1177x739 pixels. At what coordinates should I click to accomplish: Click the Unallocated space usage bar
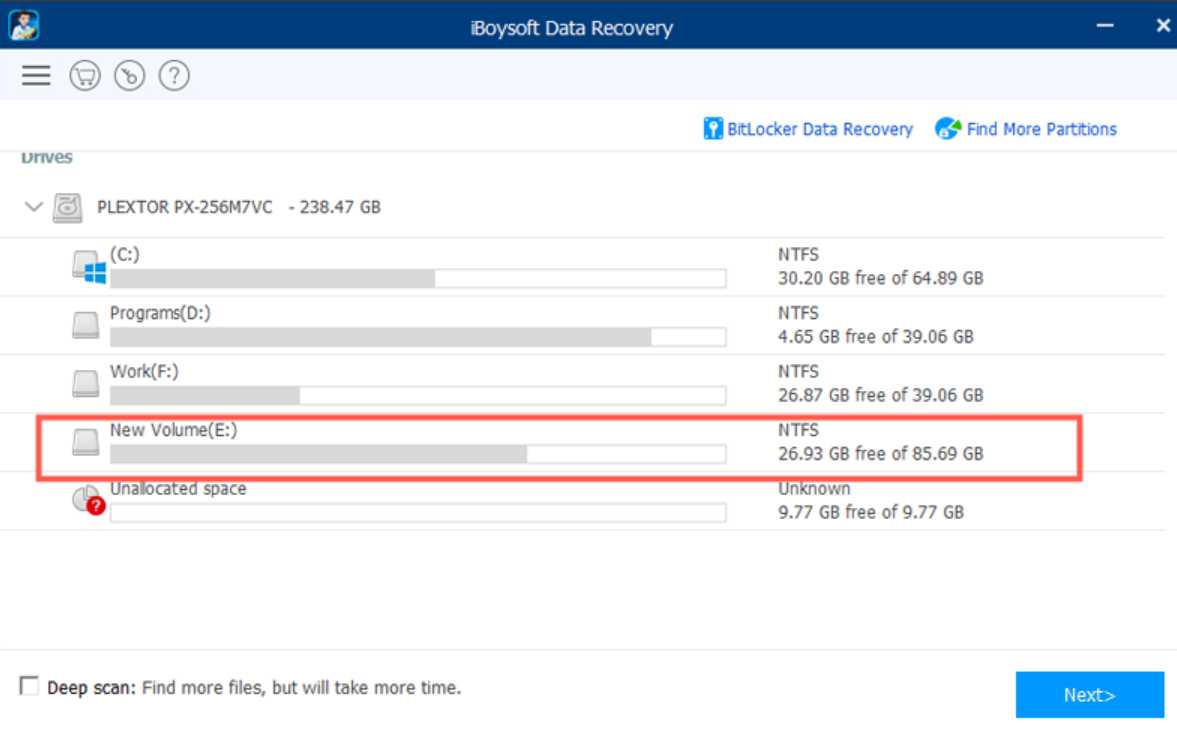click(x=417, y=513)
